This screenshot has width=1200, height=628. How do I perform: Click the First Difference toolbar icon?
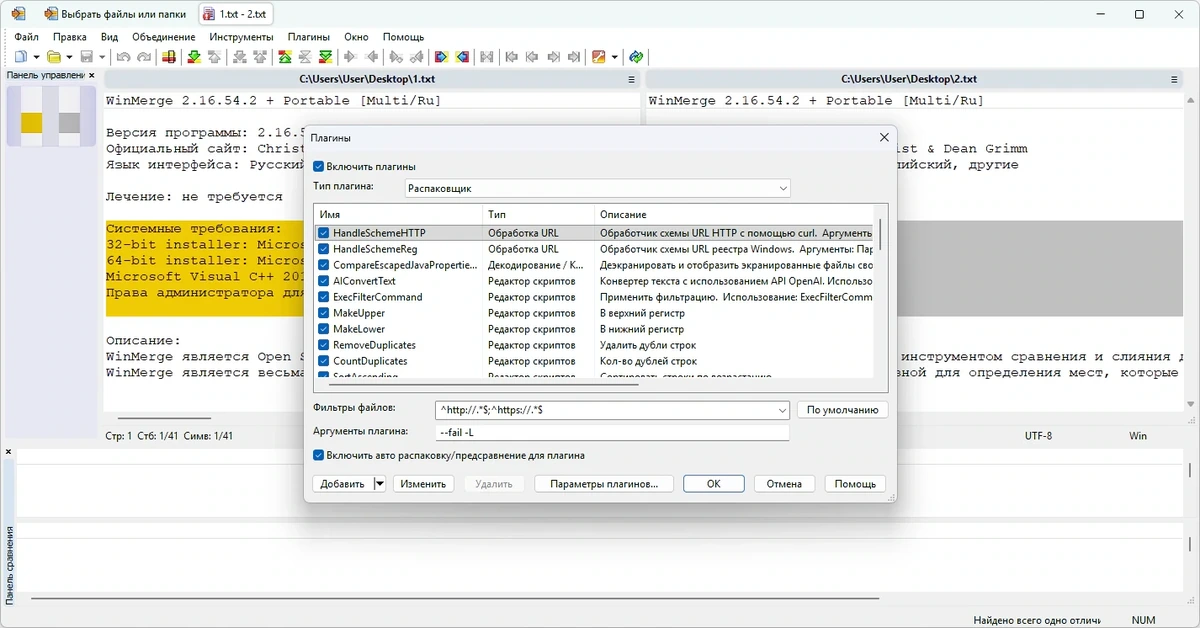284,57
